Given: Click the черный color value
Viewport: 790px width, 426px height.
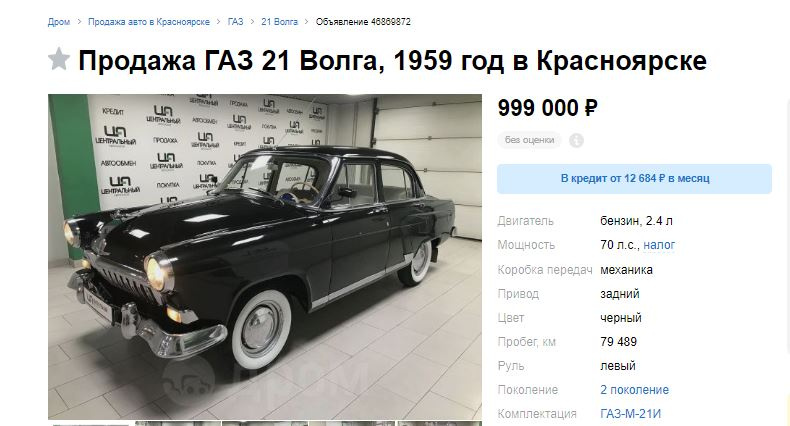Looking at the screenshot, I should click(x=621, y=318).
